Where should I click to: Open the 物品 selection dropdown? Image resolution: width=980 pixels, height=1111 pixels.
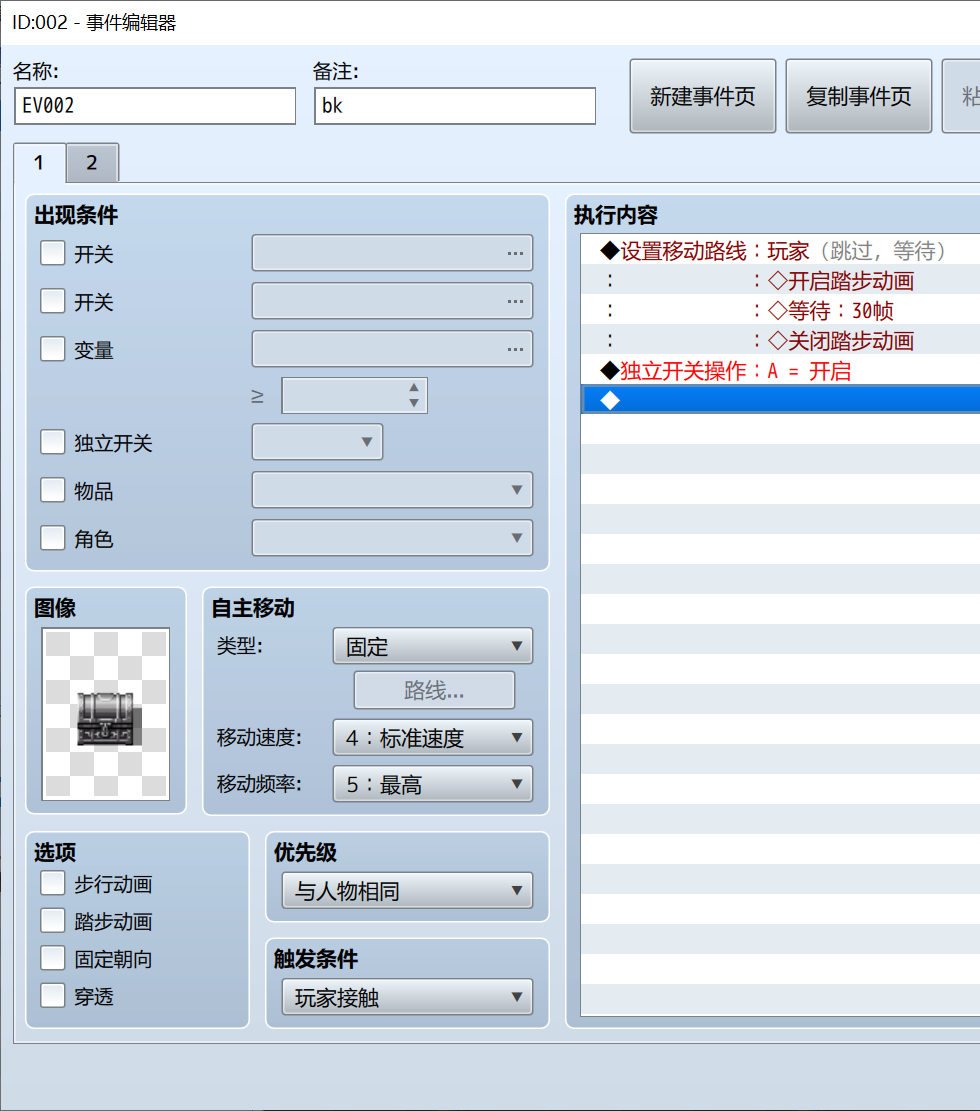click(x=393, y=490)
